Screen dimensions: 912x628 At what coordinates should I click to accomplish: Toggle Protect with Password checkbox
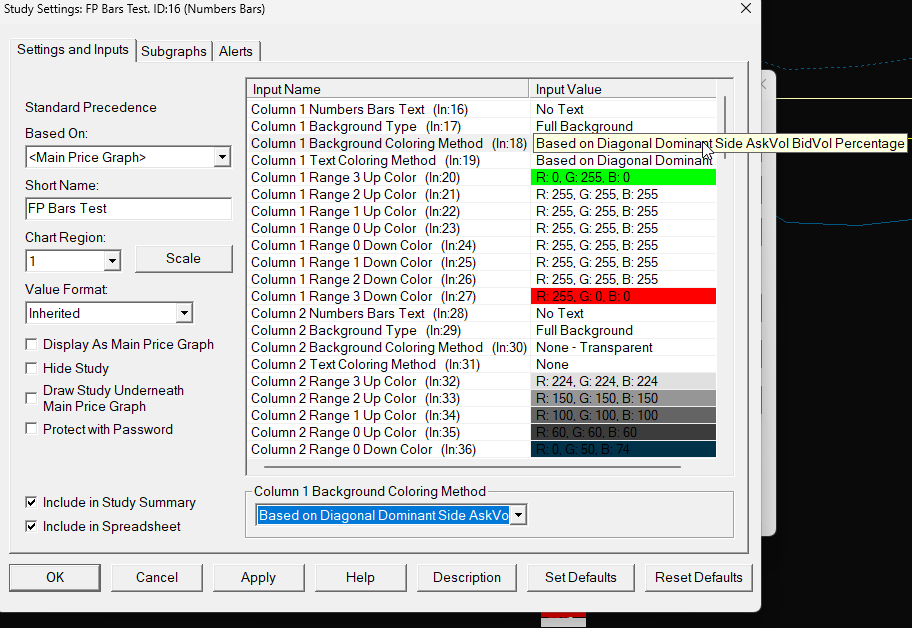(31, 429)
